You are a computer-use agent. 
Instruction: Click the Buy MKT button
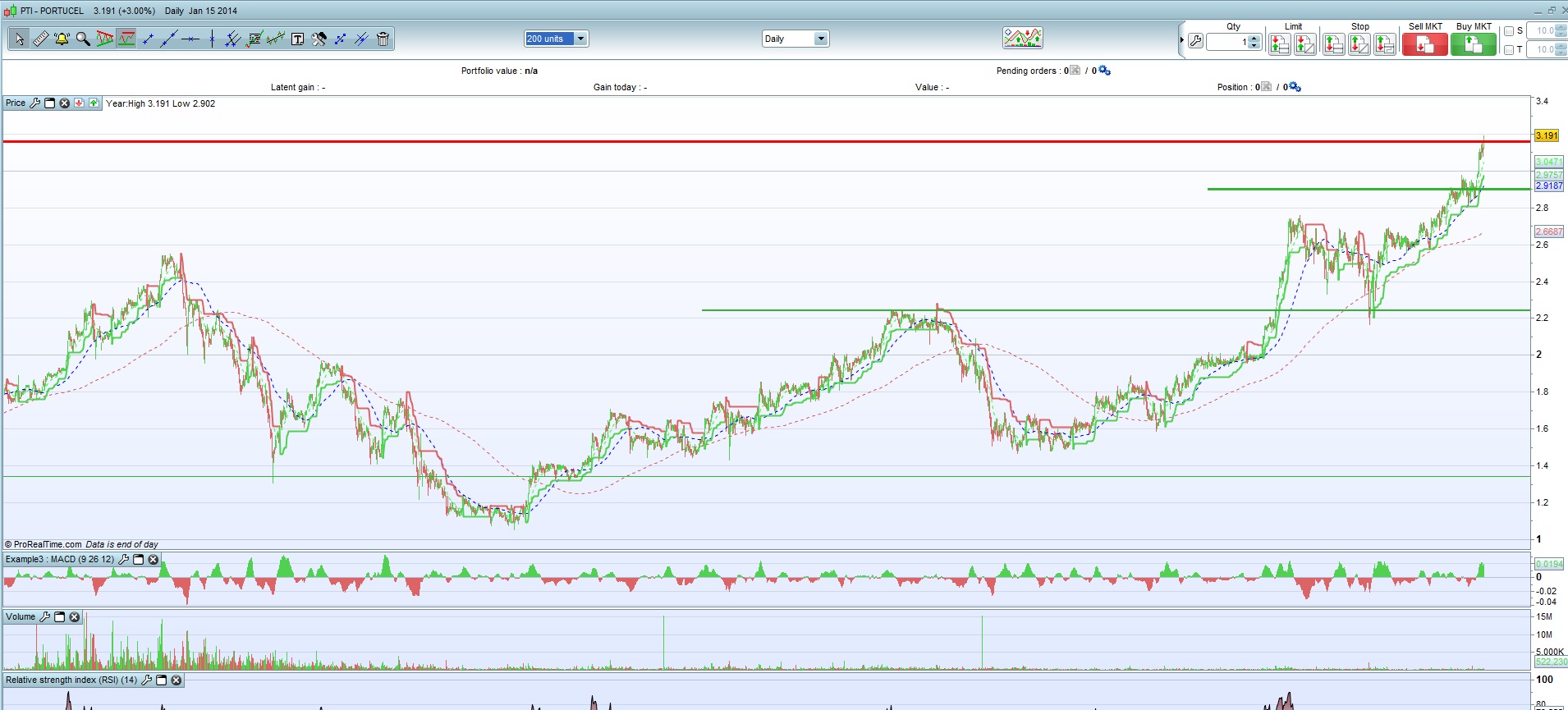point(1473,44)
